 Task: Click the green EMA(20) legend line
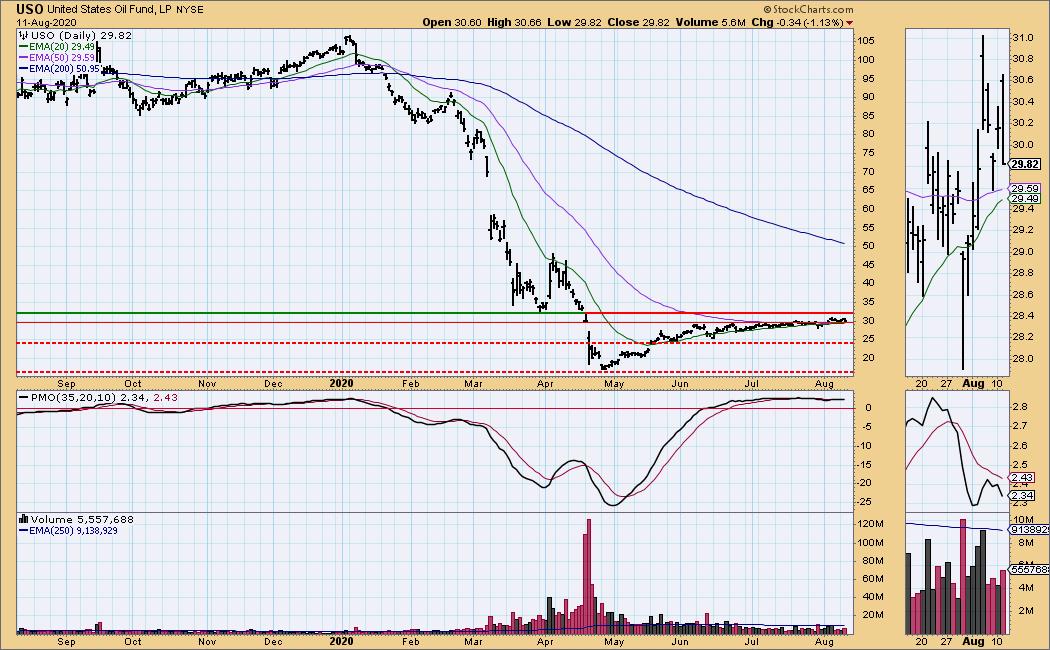[x=23, y=47]
